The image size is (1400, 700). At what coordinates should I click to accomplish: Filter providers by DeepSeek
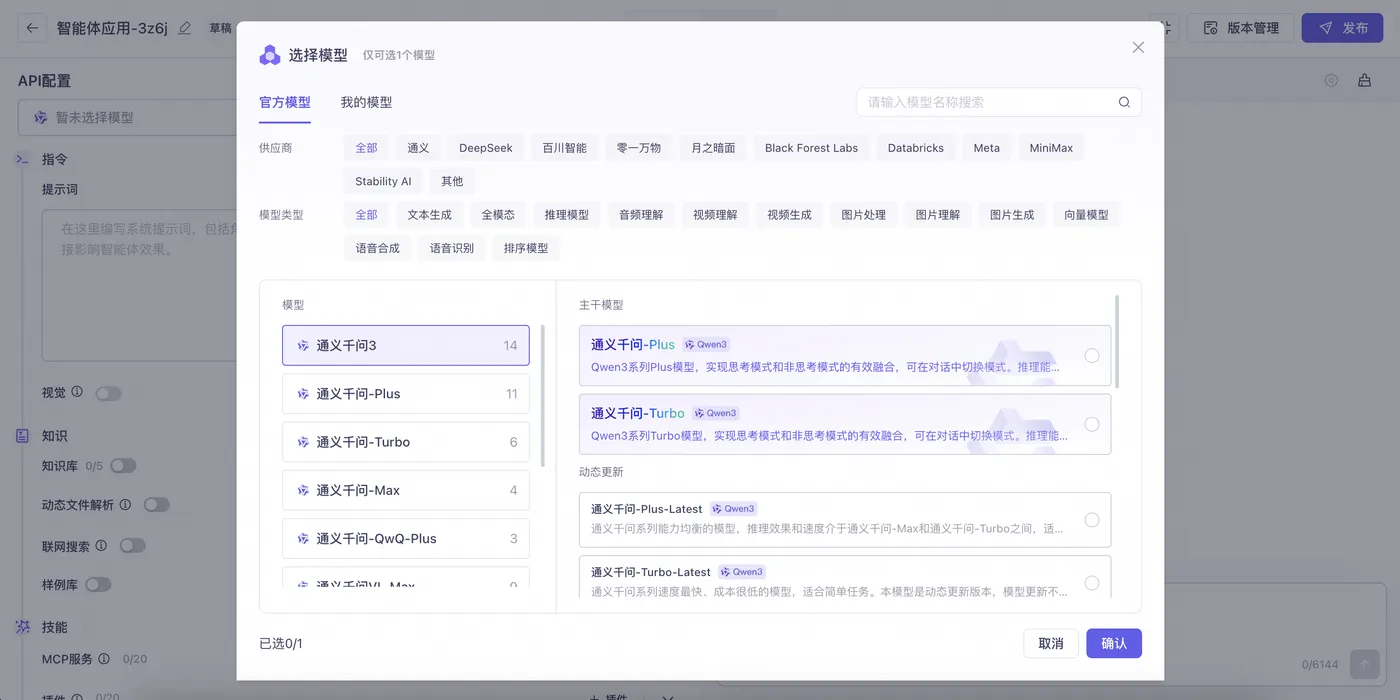tap(485, 148)
